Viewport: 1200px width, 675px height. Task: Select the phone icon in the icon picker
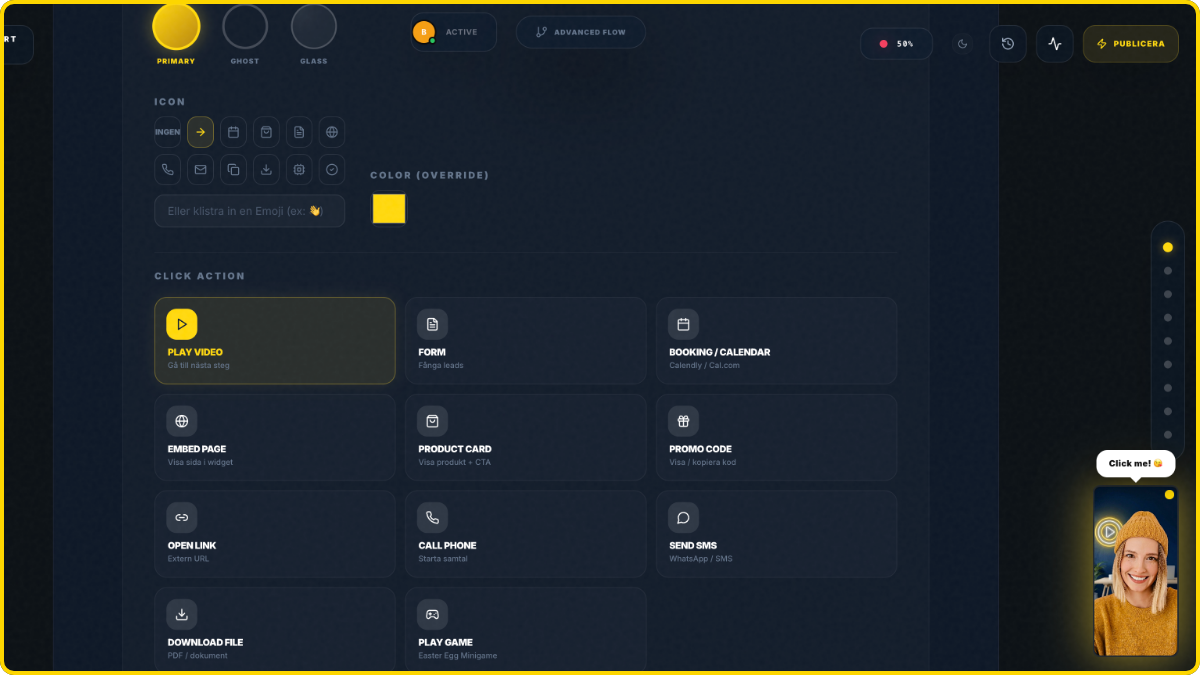click(x=167, y=169)
